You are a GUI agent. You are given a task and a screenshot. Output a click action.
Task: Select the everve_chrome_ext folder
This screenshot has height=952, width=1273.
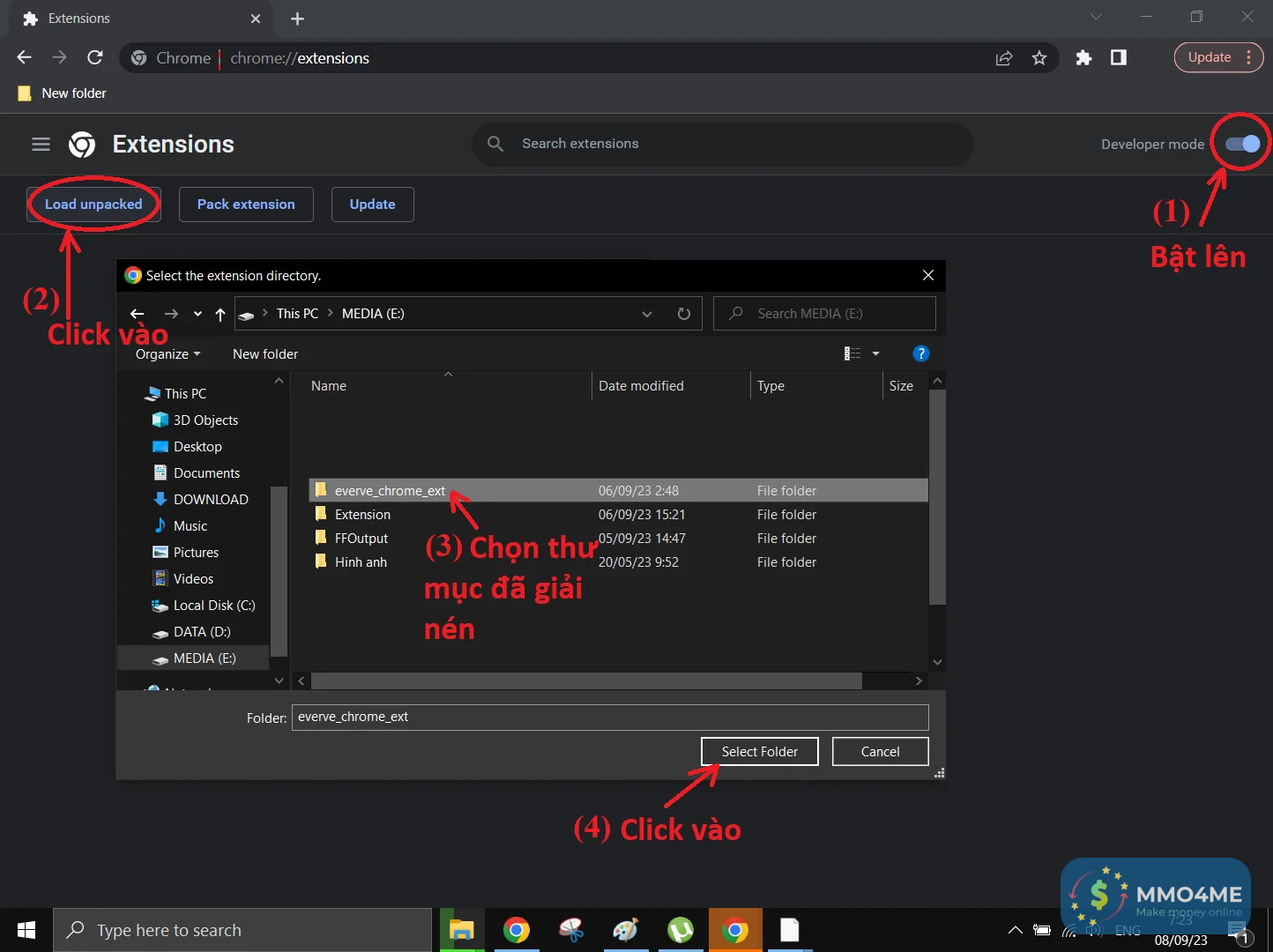coord(390,491)
